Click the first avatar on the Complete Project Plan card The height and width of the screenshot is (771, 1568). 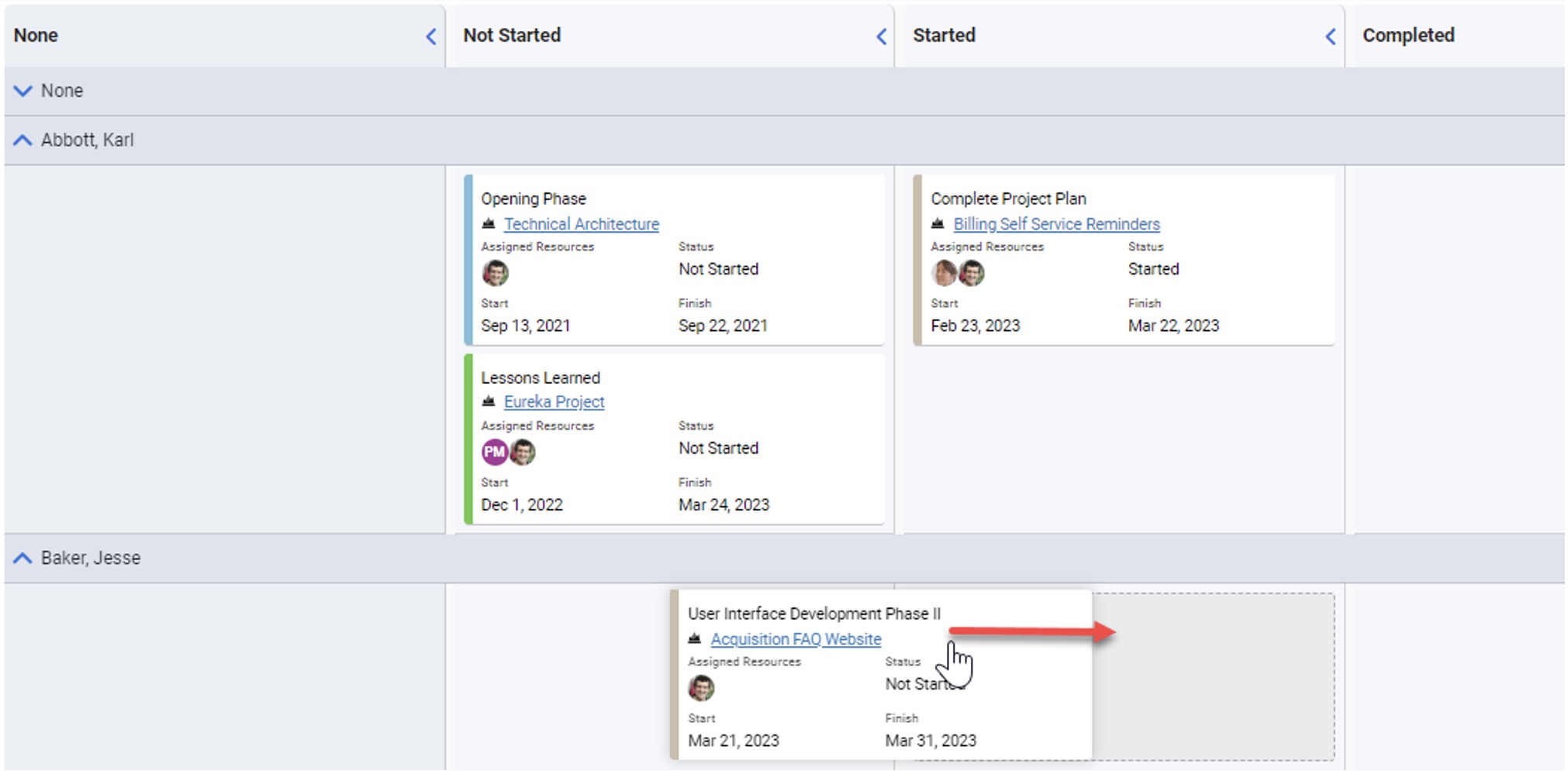[944, 273]
